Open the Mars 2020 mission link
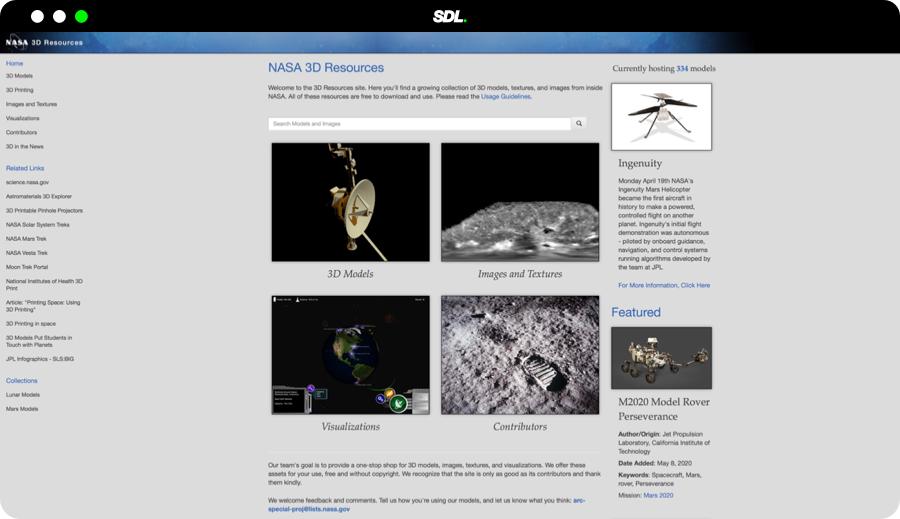 pyautogui.click(x=658, y=495)
